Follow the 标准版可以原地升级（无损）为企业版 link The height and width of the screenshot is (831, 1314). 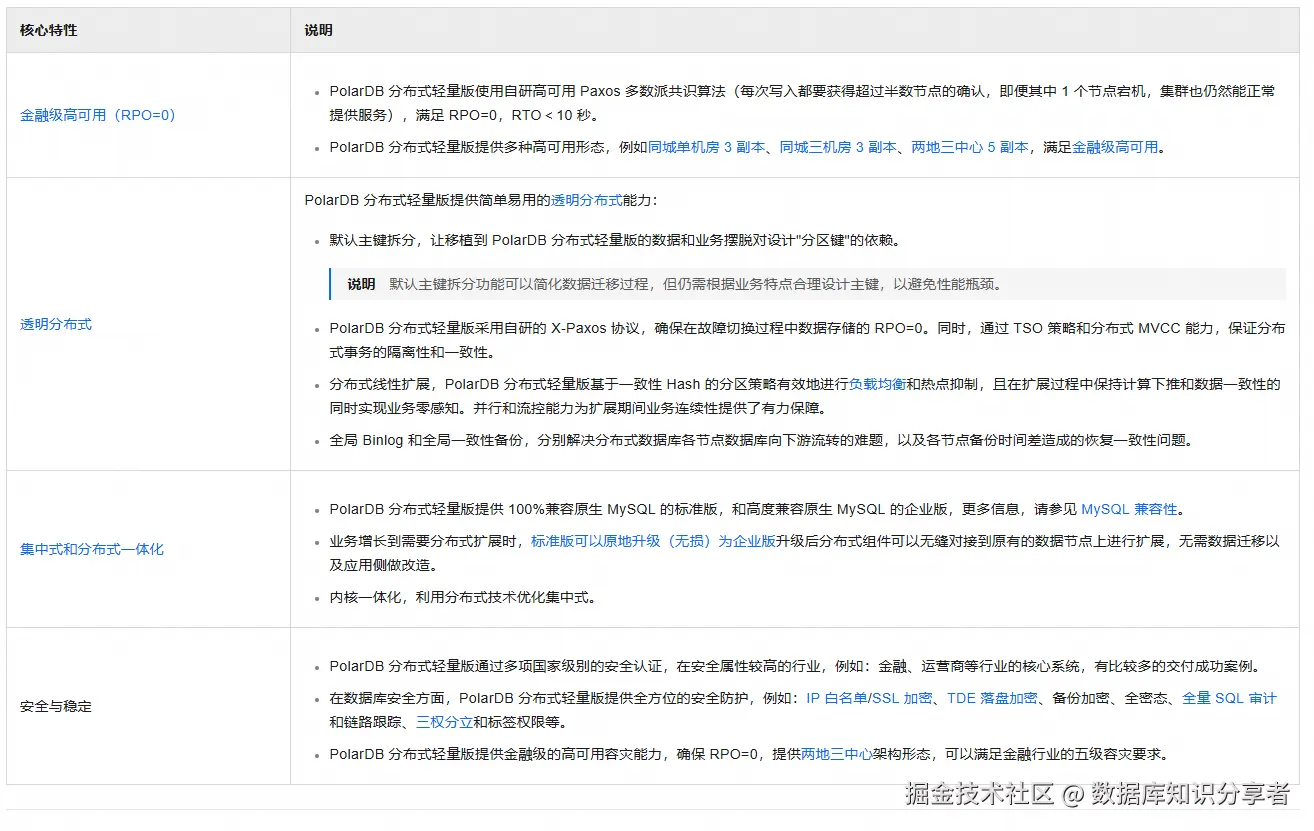(654, 541)
